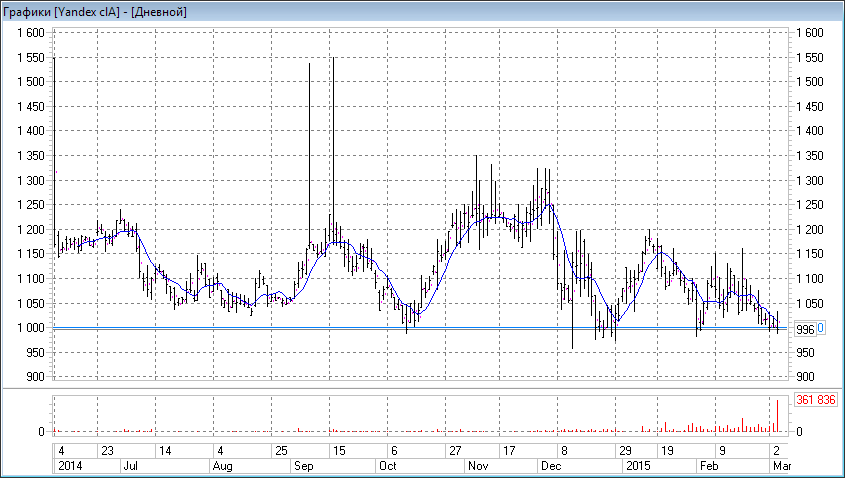Click the 1 600 label on left price axis
Screen dimensions: 845x478
pos(30,33)
